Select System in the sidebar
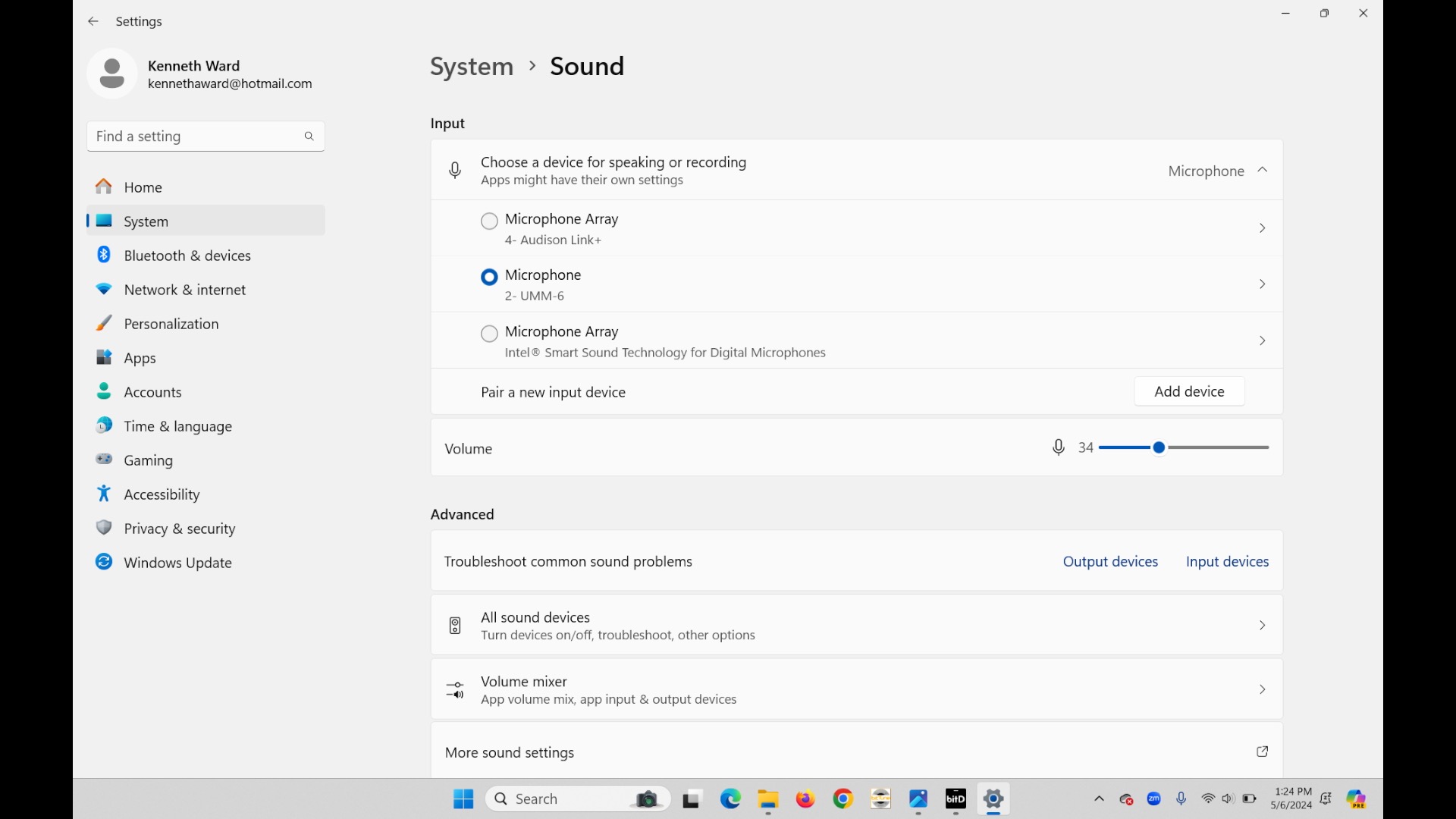This screenshot has width=1456, height=819. (206, 221)
